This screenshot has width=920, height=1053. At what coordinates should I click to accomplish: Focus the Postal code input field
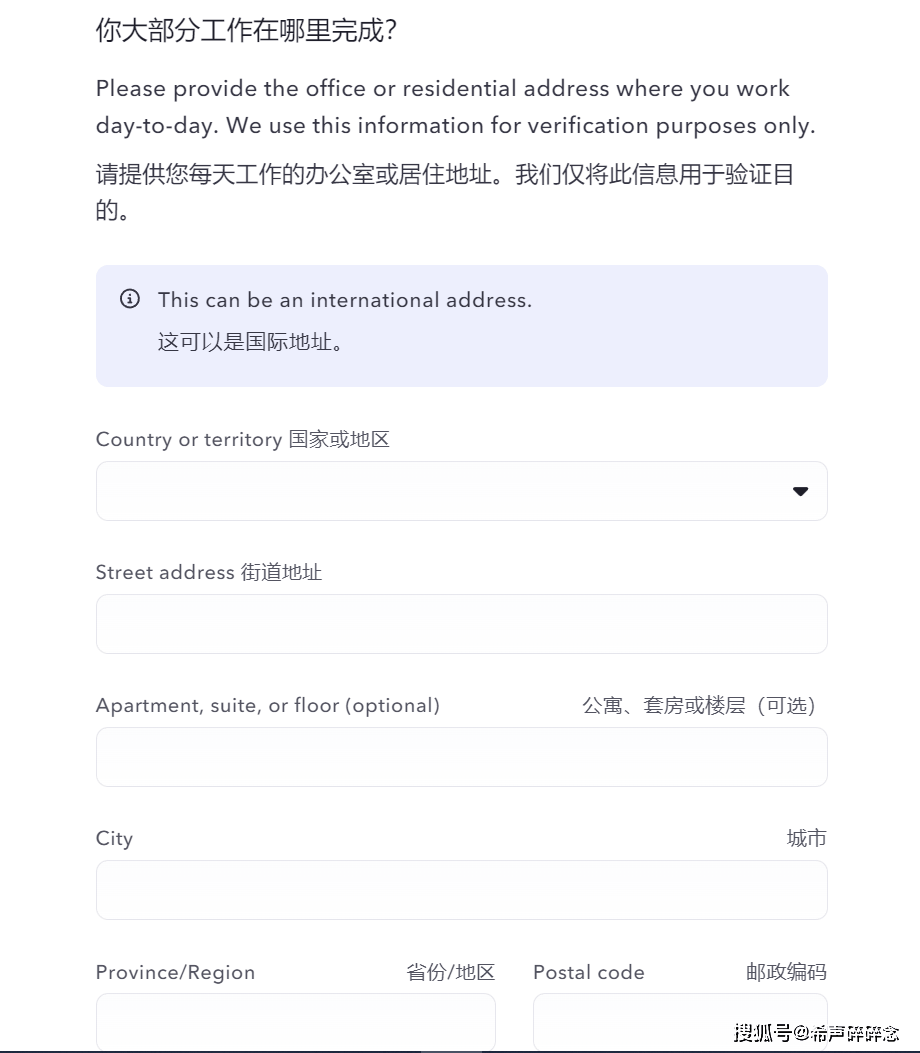point(679,1020)
